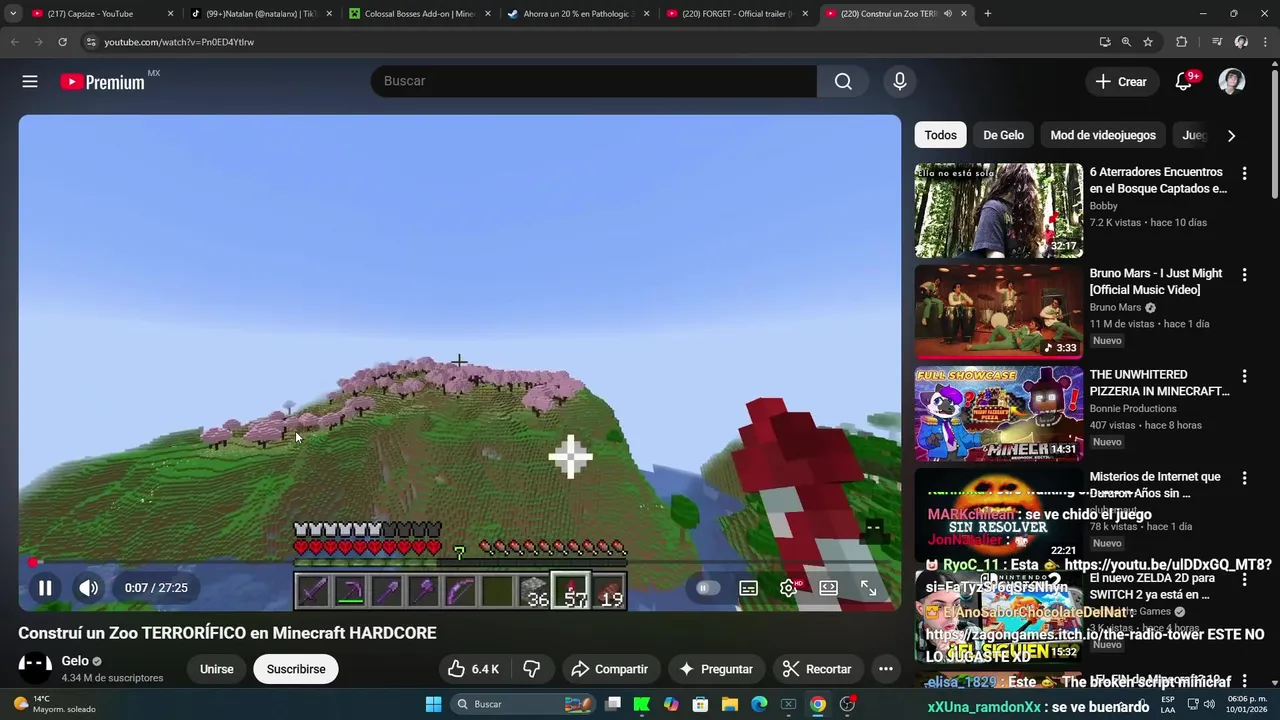Open the extensions puzzle icon
Screen dimensions: 1280x720
coord(1181,42)
